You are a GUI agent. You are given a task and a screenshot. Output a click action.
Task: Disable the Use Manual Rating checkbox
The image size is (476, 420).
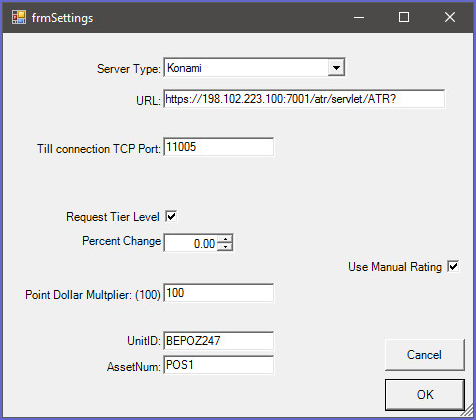point(453,266)
